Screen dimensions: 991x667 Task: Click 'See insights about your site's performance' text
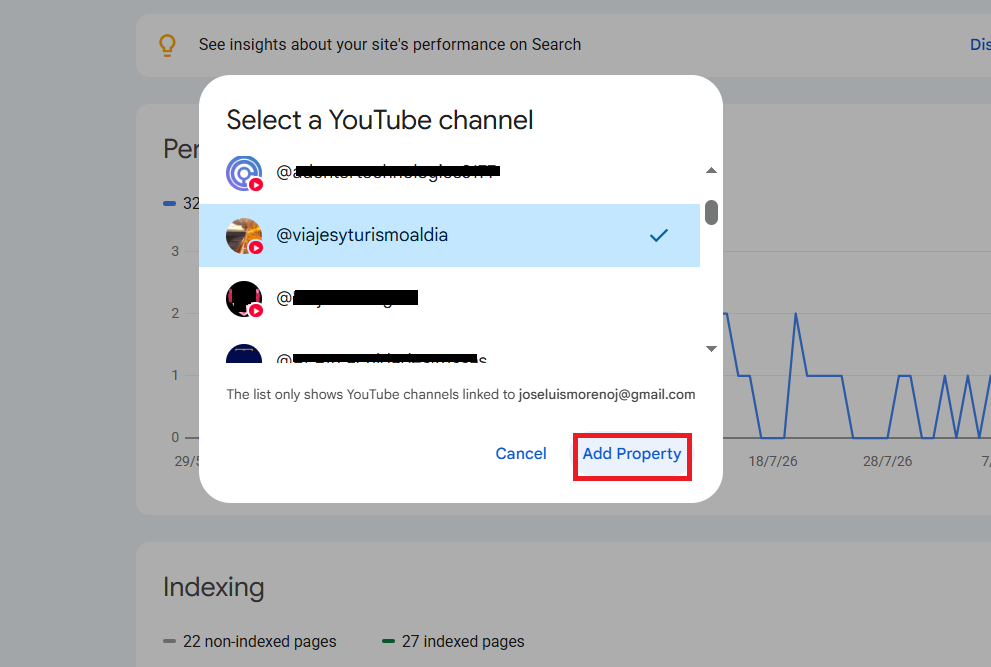pyautogui.click(x=389, y=45)
